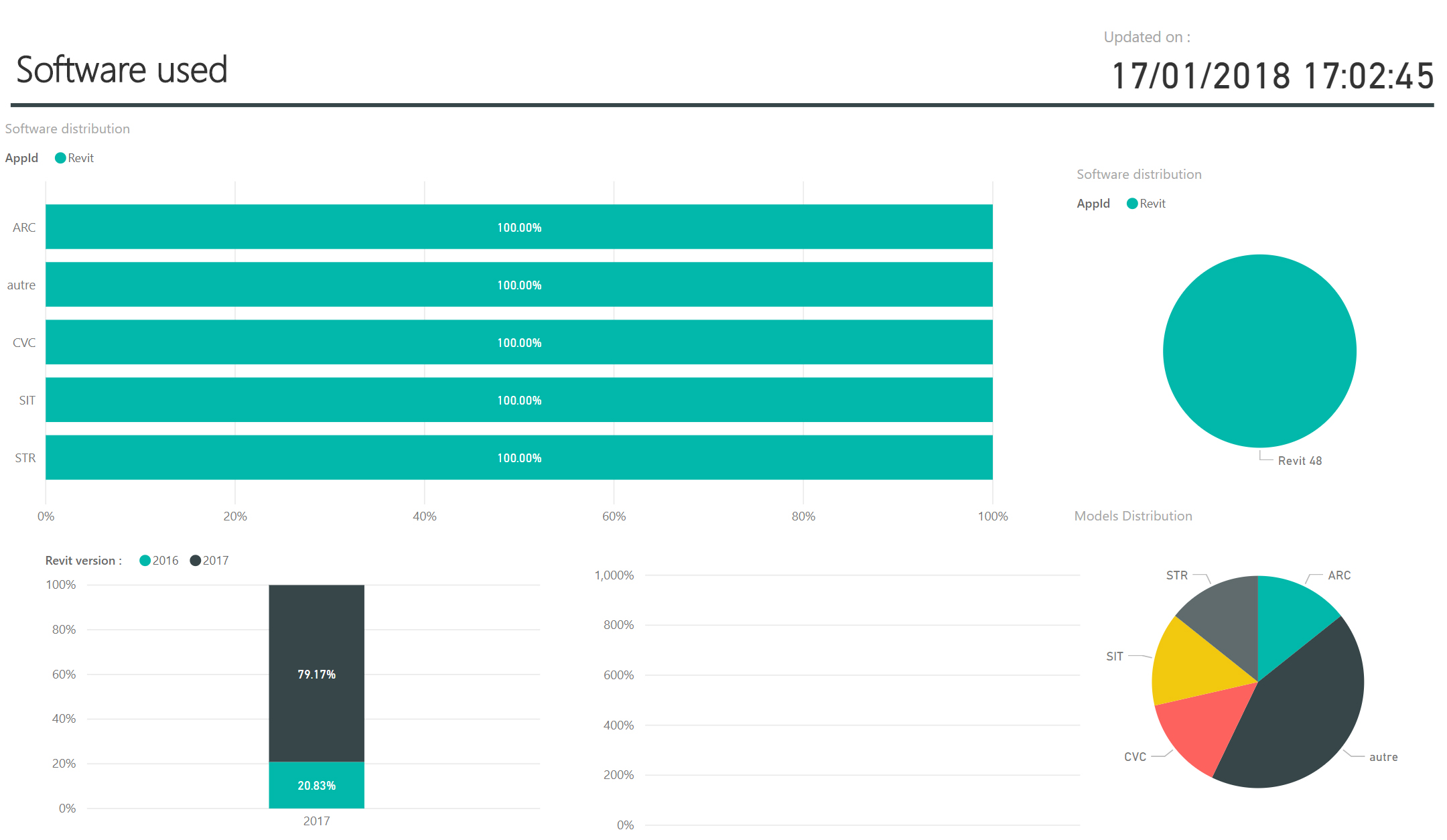
Task: Click the 'AppId' legend title above bar chart
Action: click(x=21, y=158)
